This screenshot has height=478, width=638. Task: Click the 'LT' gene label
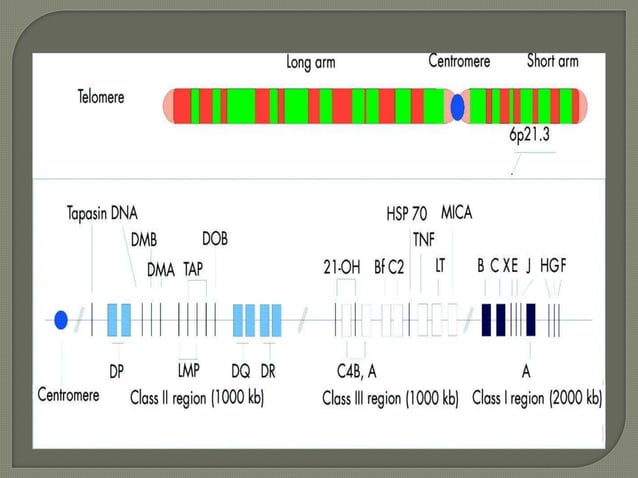pyautogui.click(x=440, y=266)
